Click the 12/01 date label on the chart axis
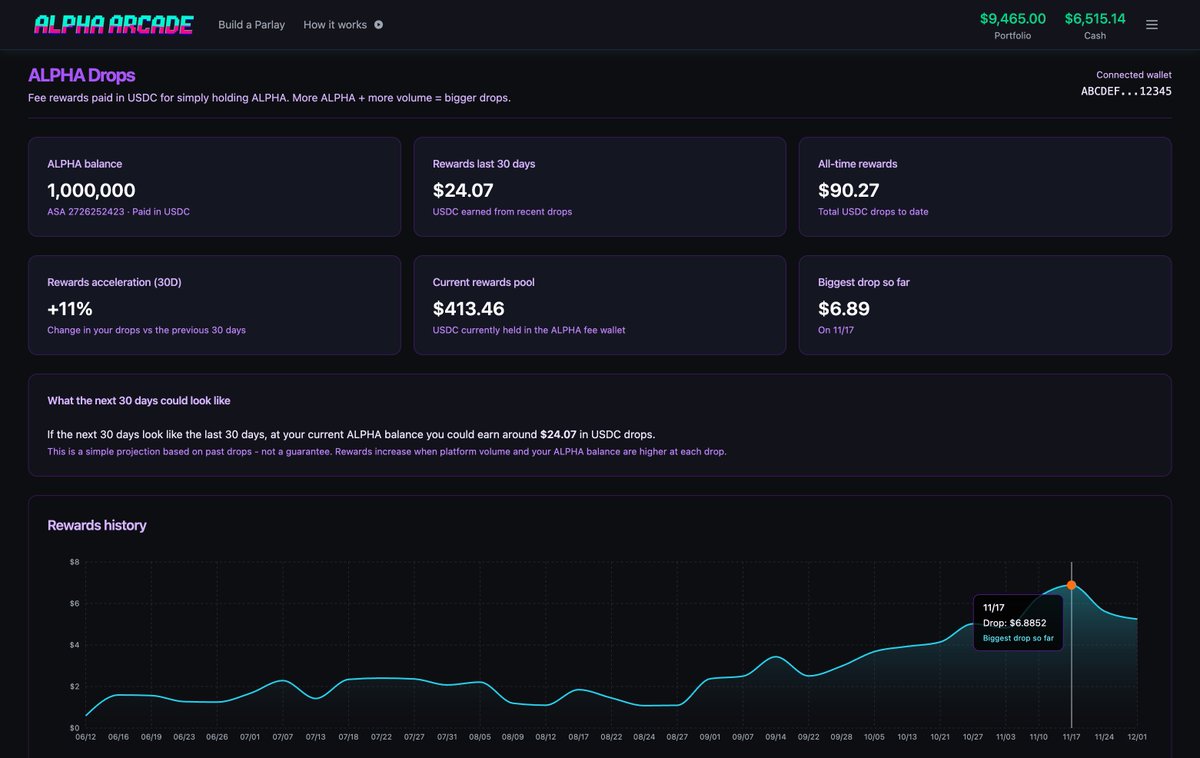This screenshot has width=1200, height=758. pyautogui.click(x=1138, y=735)
